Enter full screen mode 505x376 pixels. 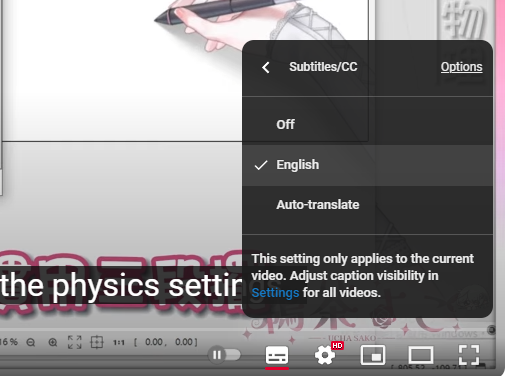point(469,355)
